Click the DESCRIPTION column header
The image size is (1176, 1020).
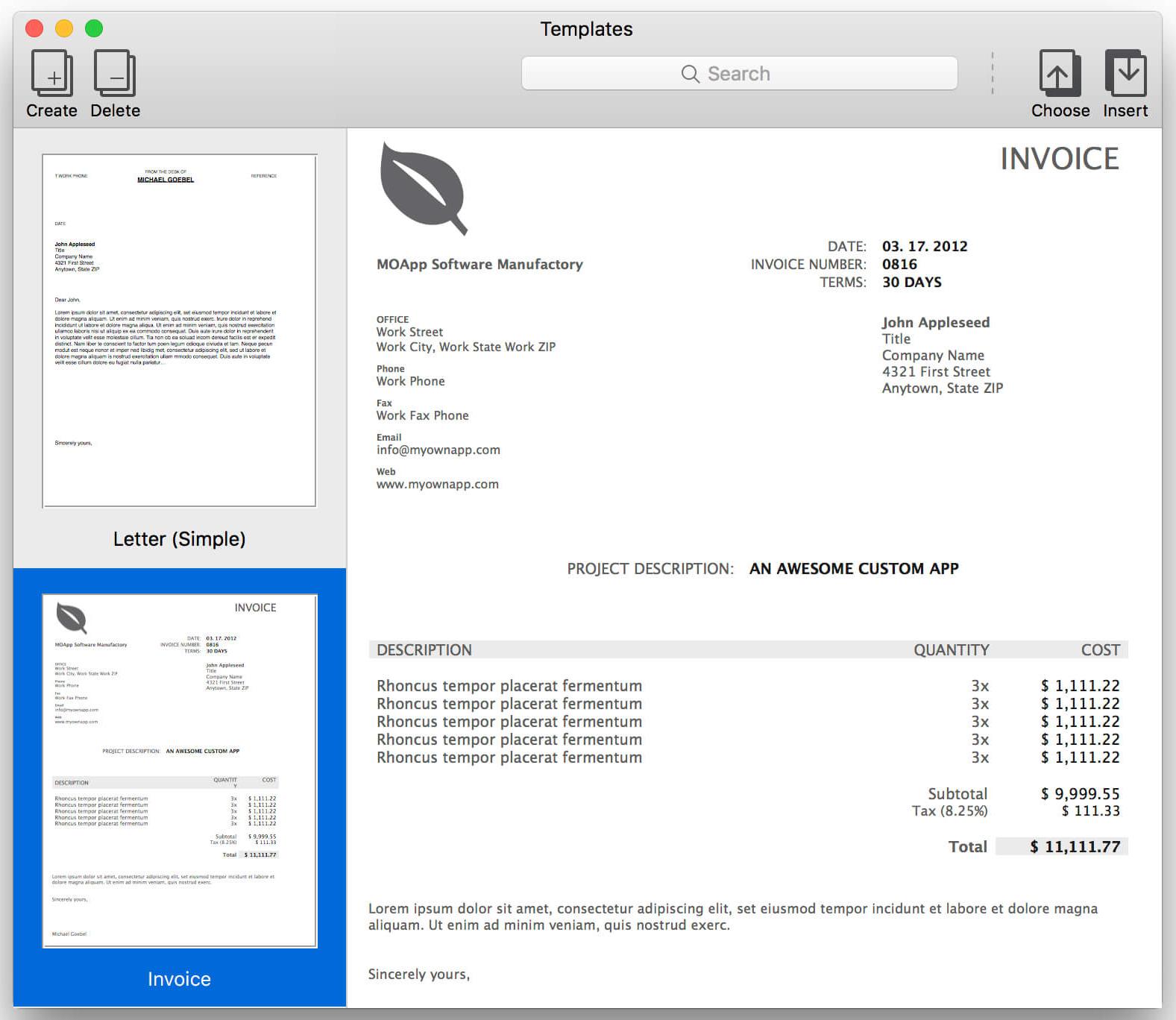[424, 650]
